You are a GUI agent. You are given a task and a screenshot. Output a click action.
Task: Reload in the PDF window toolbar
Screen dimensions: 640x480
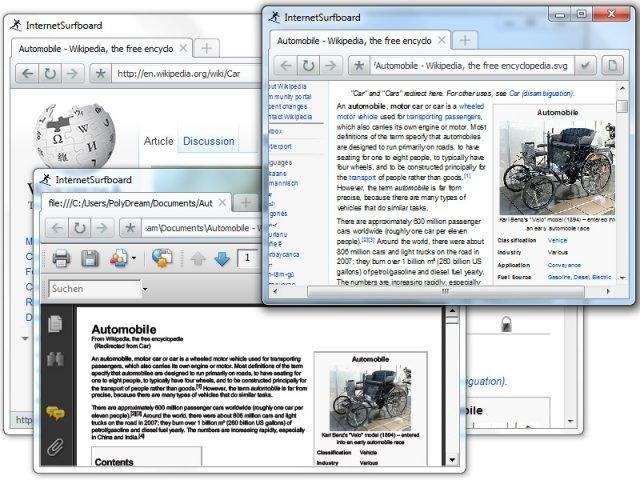click(79, 228)
